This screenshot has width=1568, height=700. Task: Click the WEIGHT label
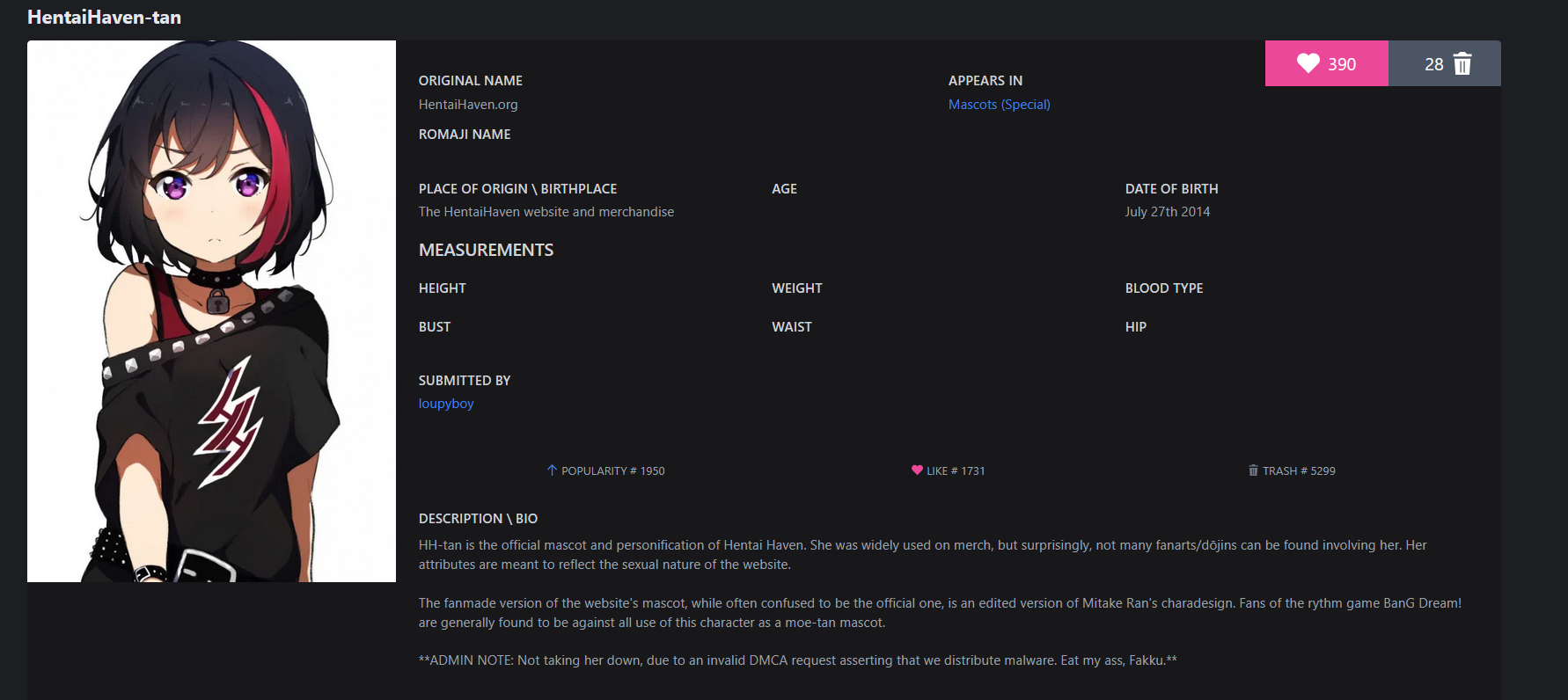(x=797, y=288)
